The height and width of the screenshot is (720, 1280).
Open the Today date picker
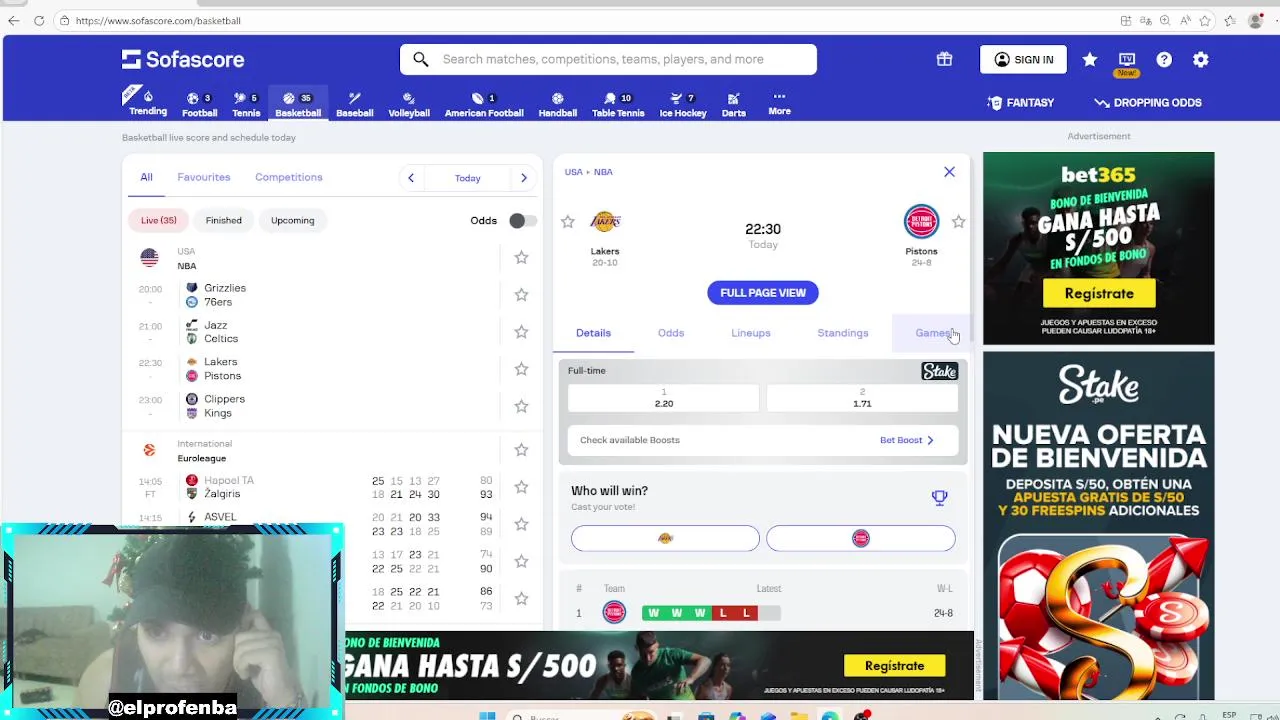pos(467,178)
